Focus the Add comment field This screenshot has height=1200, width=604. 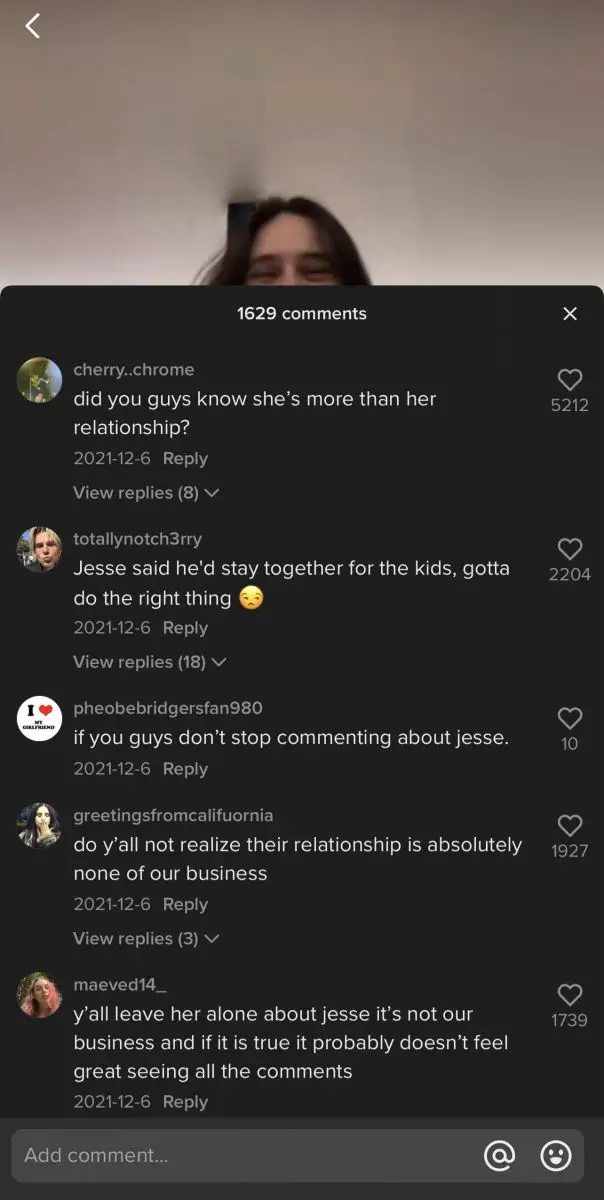240,1156
